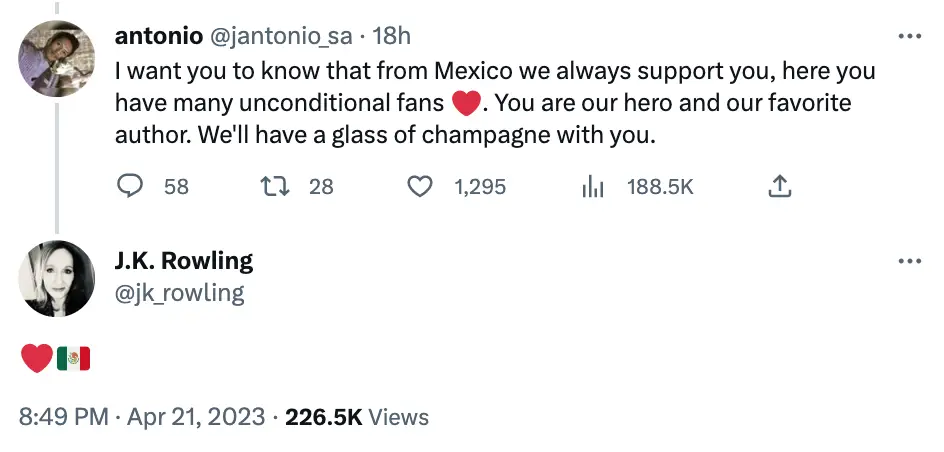Open antonio's profile picture
This screenshot has height=452, width=944.
click(x=56, y=56)
